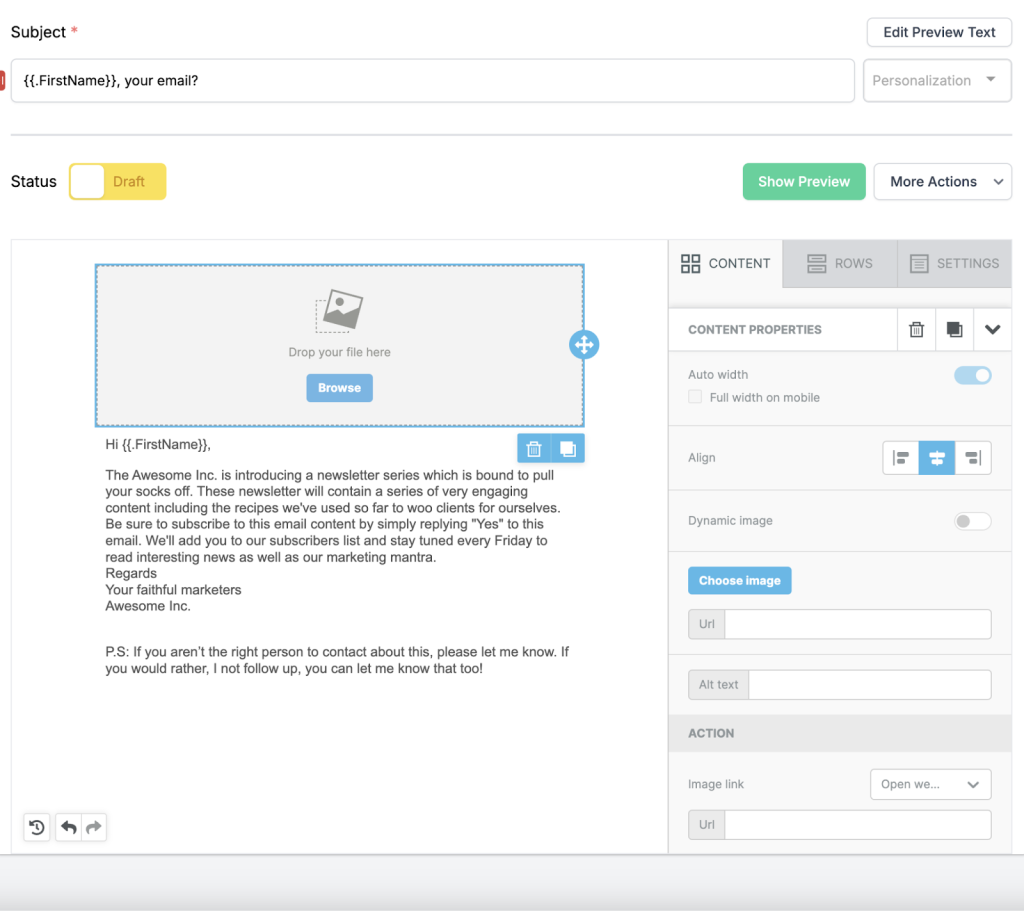Redo the last change
Viewport: 1024px width, 911px height.
[x=93, y=827]
